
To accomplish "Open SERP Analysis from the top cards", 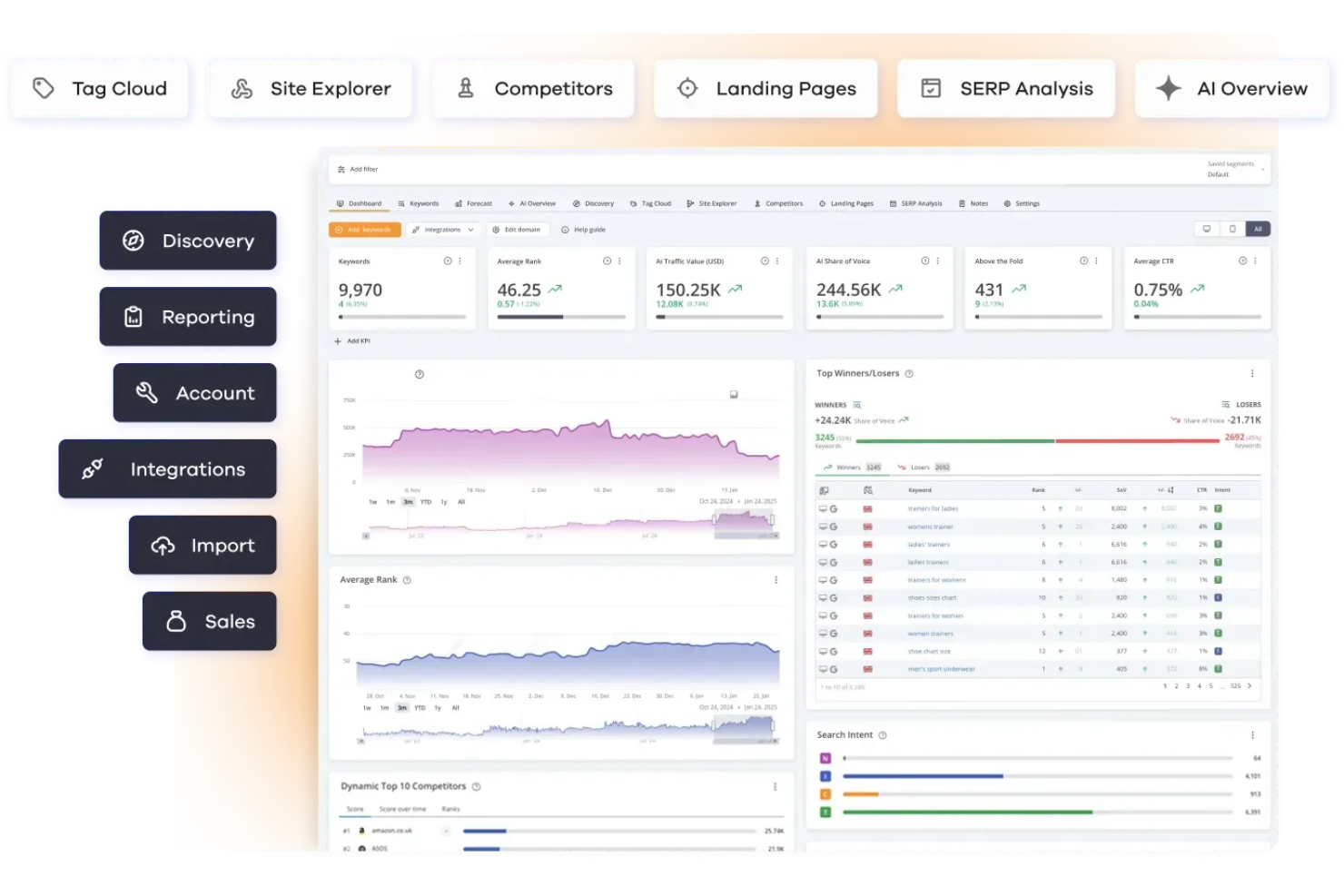I will (1005, 88).
